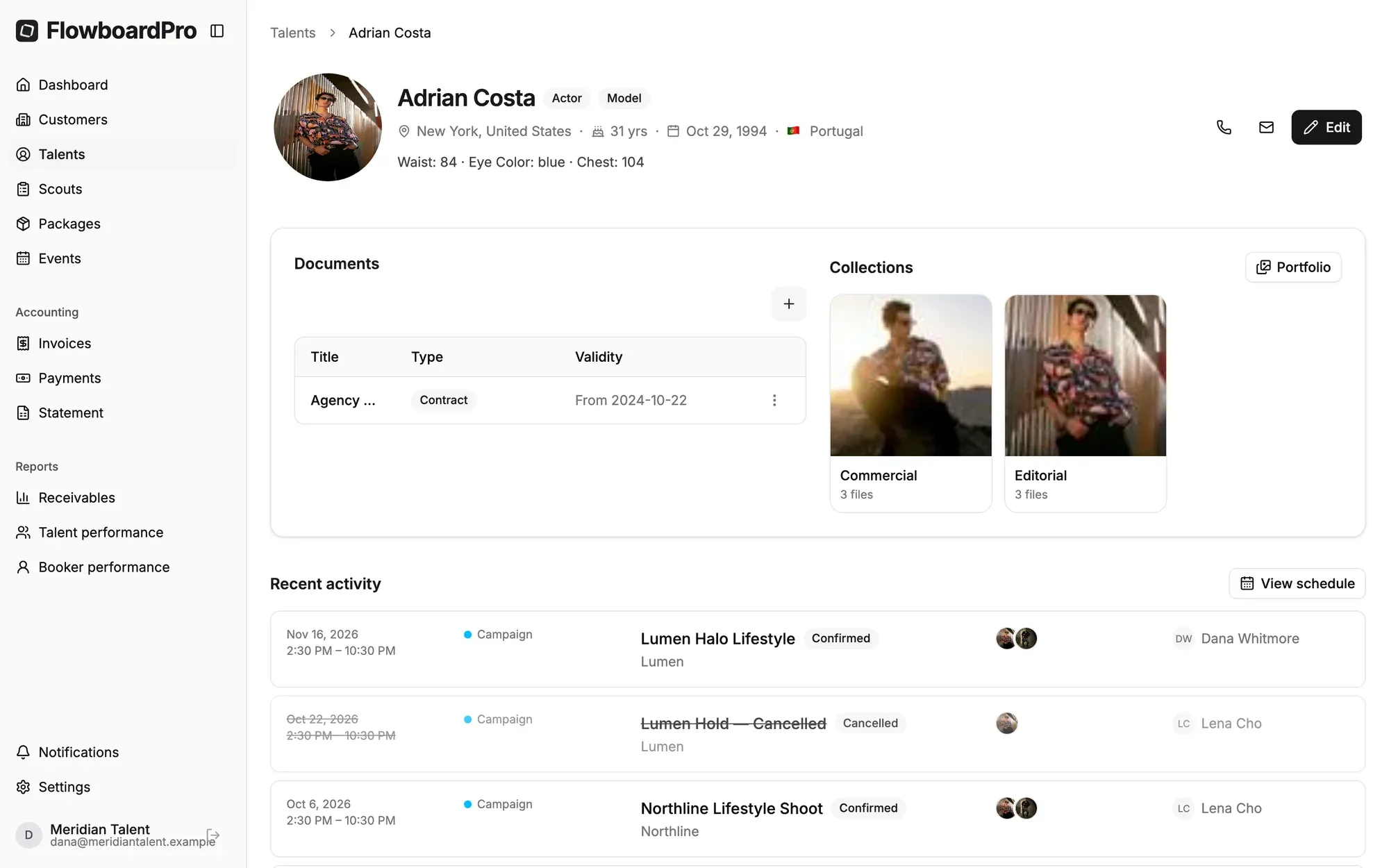Open Invoices under Accounting
The image size is (1389, 868).
(x=124, y=343)
